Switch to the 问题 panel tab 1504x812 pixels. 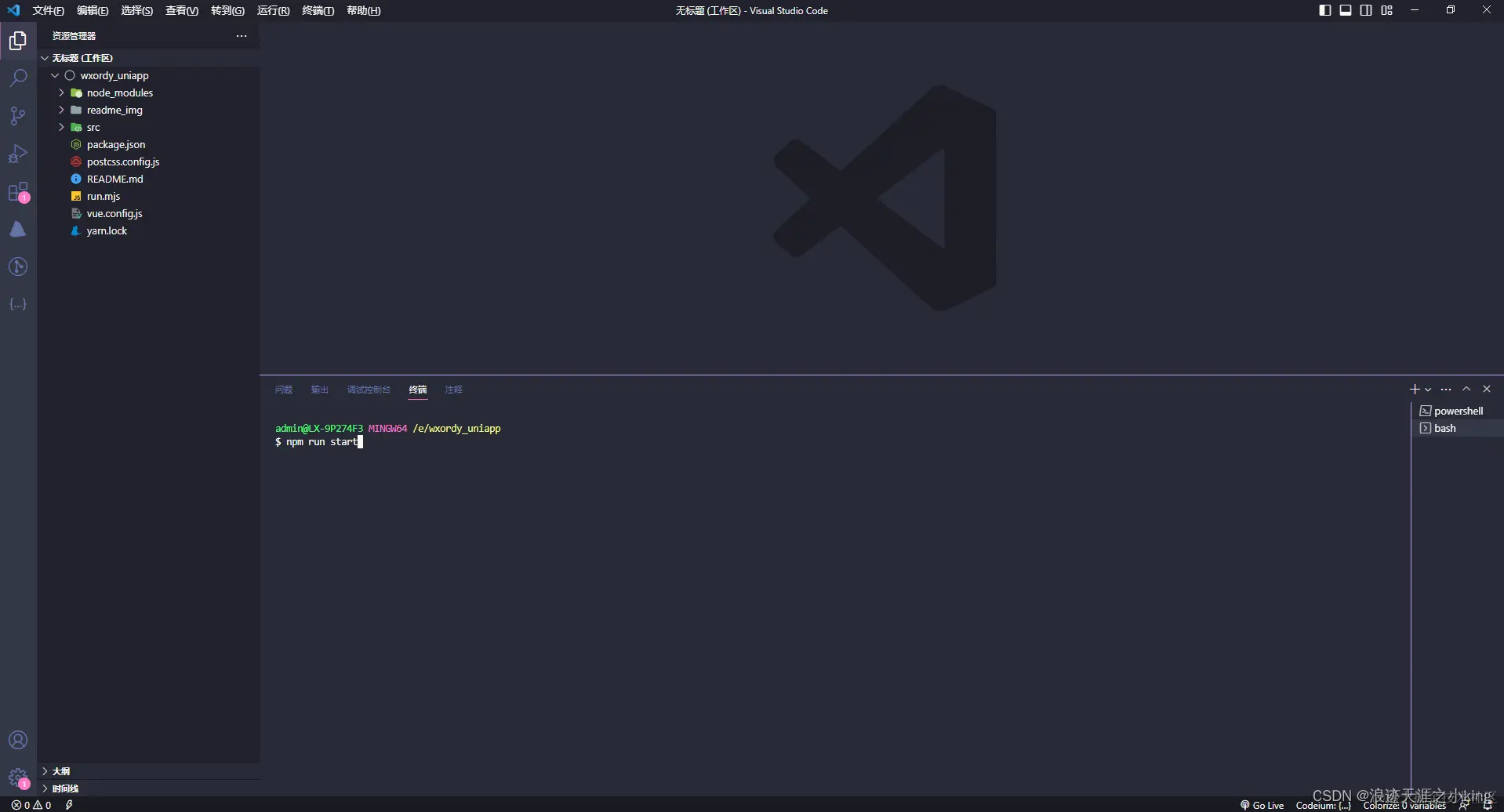pos(284,390)
